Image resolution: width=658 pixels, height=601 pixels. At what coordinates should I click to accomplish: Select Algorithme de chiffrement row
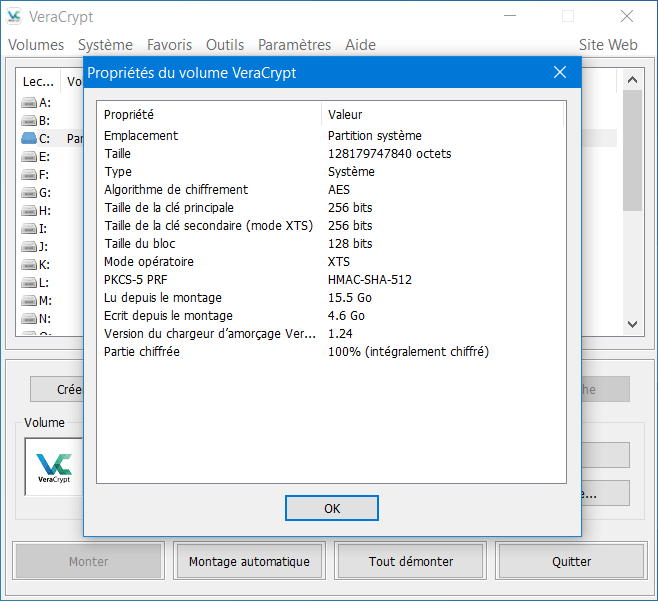click(x=332, y=190)
